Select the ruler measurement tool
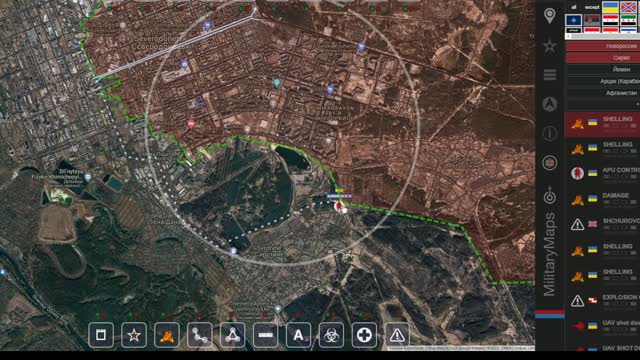The height and width of the screenshot is (360, 640). tap(265, 335)
